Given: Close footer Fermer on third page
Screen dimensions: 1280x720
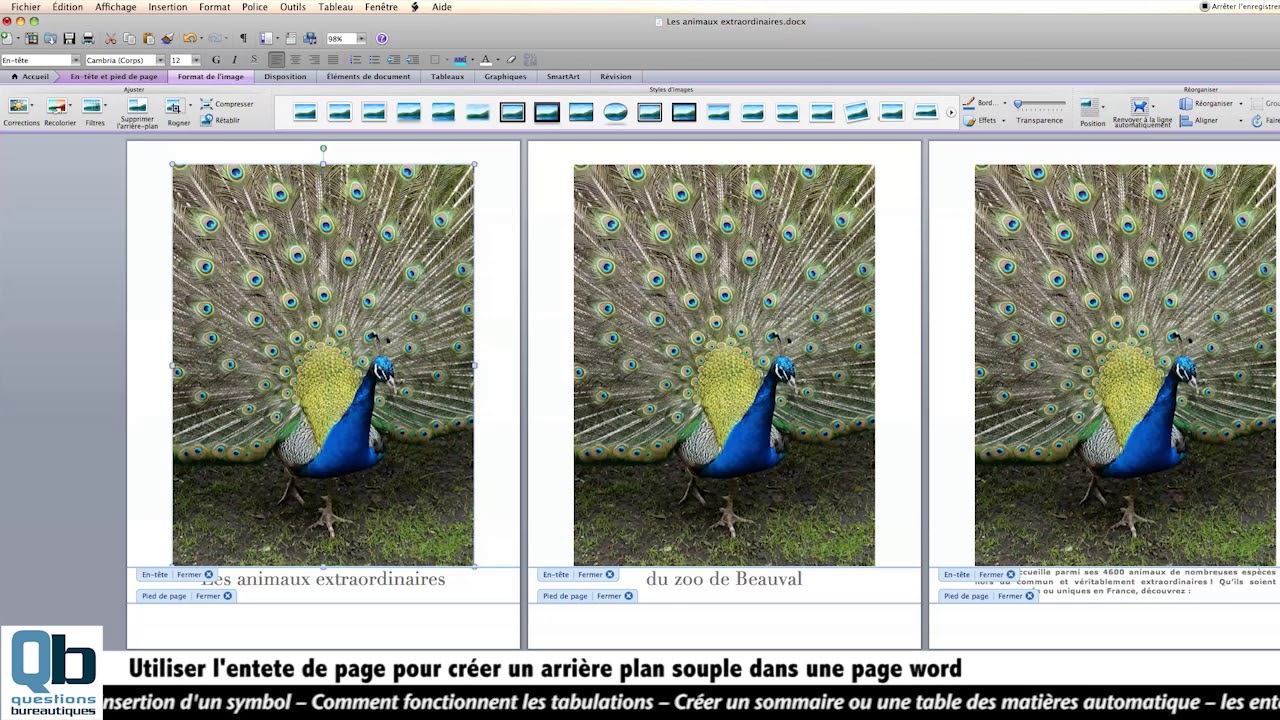Looking at the screenshot, I should point(1016,595).
